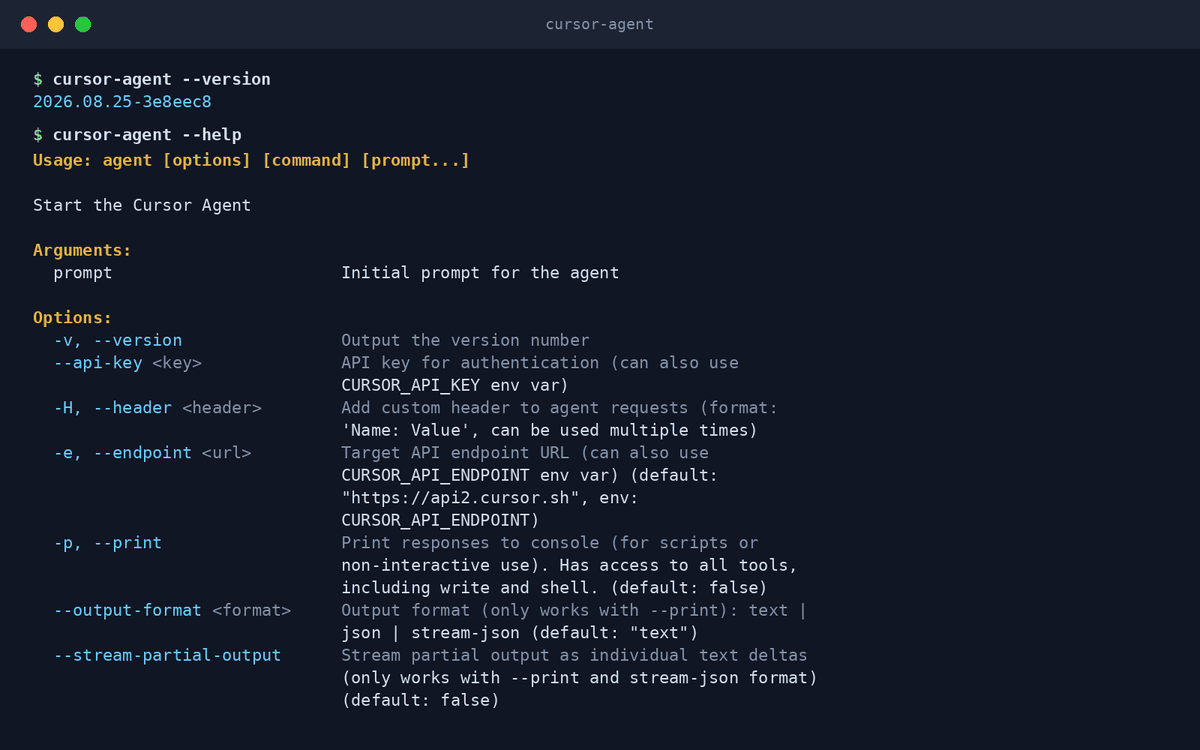Screen dimensions: 1200x750
Task: Click 'Initial prompt for the agent' description
Action: pos(480,272)
